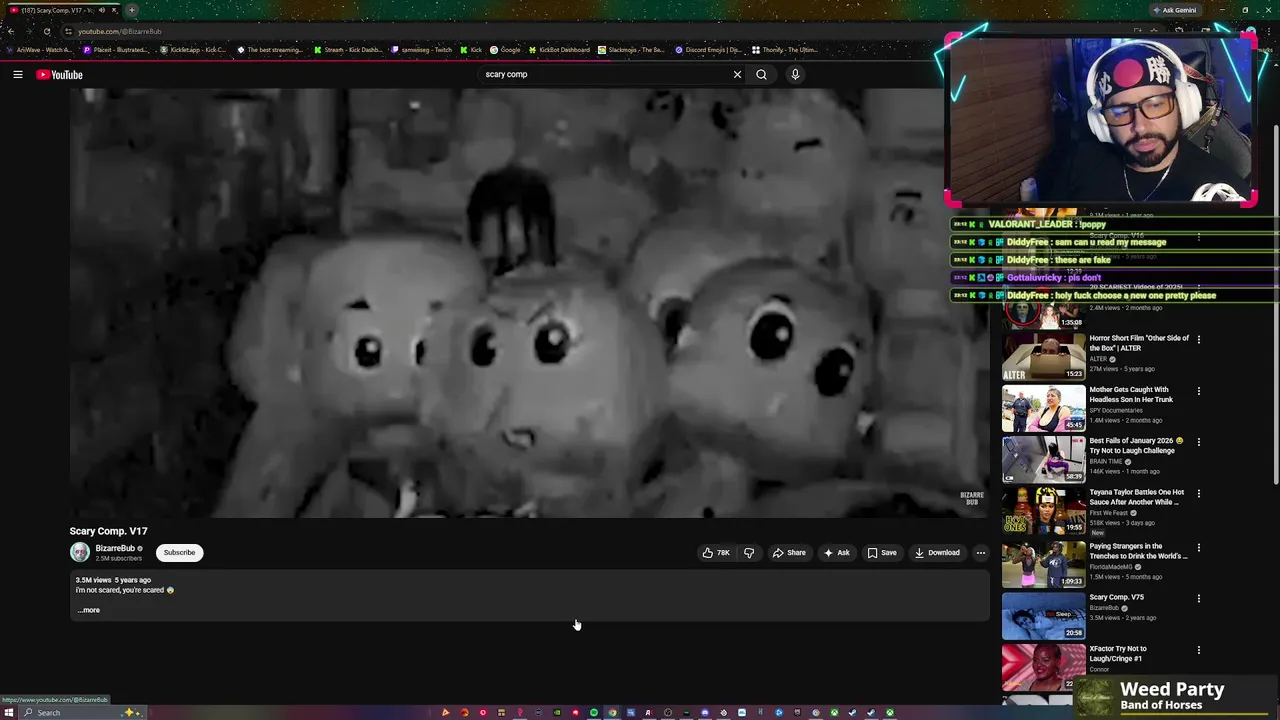Viewport: 1280px width, 720px height.
Task: Open the YouTube hamburger guide menu
Action: click(x=18, y=74)
